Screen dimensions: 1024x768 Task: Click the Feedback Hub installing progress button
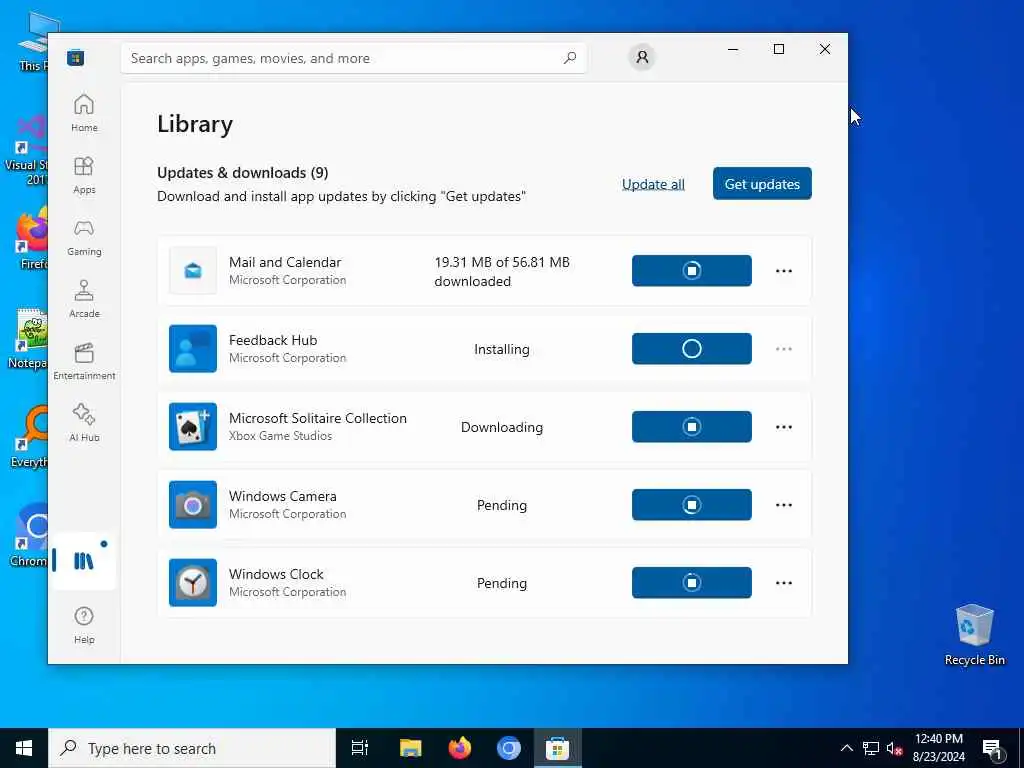tap(692, 349)
